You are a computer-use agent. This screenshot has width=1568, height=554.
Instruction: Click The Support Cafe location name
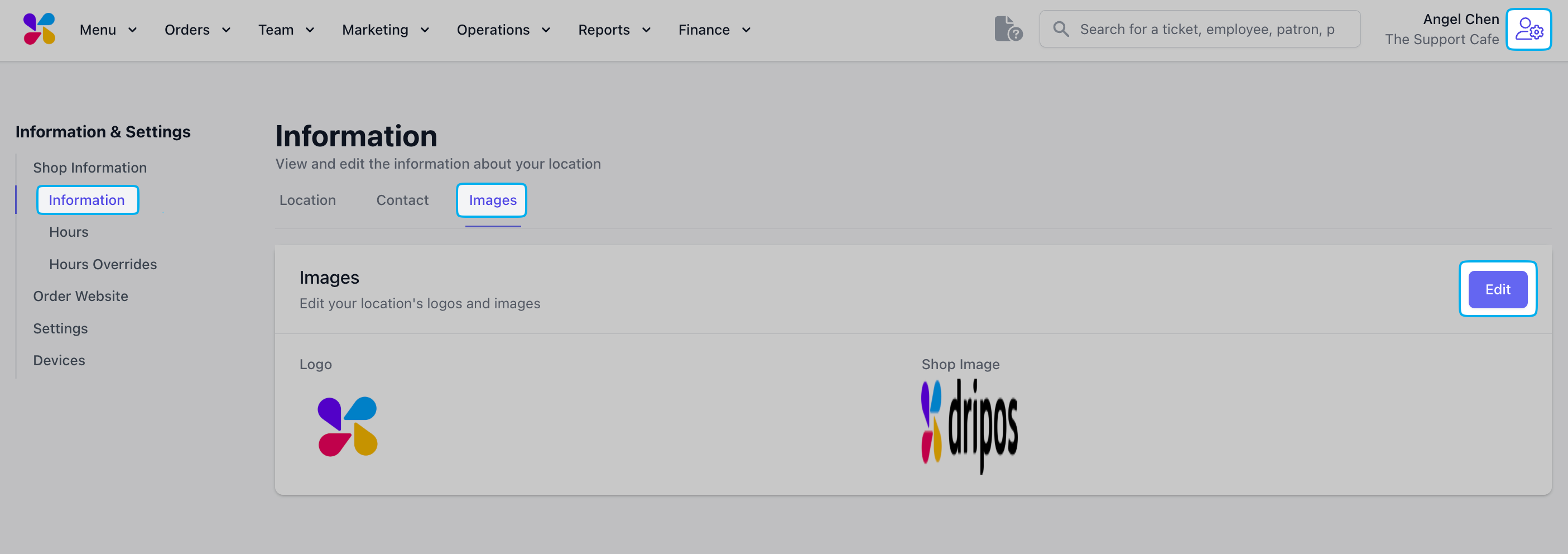(x=1441, y=39)
